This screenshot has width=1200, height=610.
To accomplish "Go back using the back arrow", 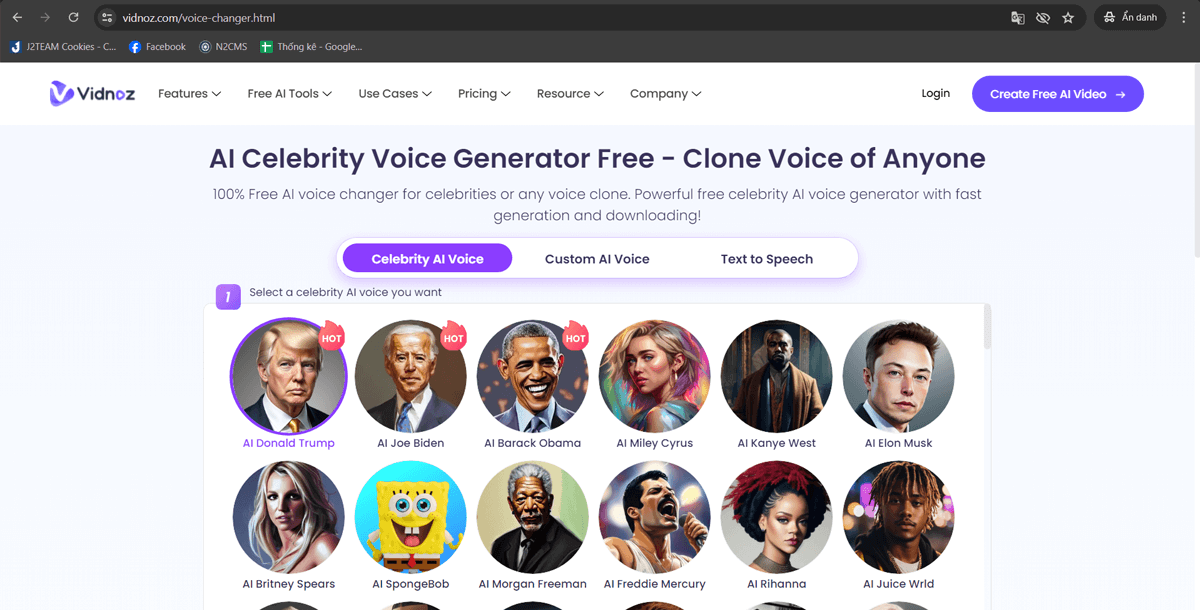I will pos(17,17).
